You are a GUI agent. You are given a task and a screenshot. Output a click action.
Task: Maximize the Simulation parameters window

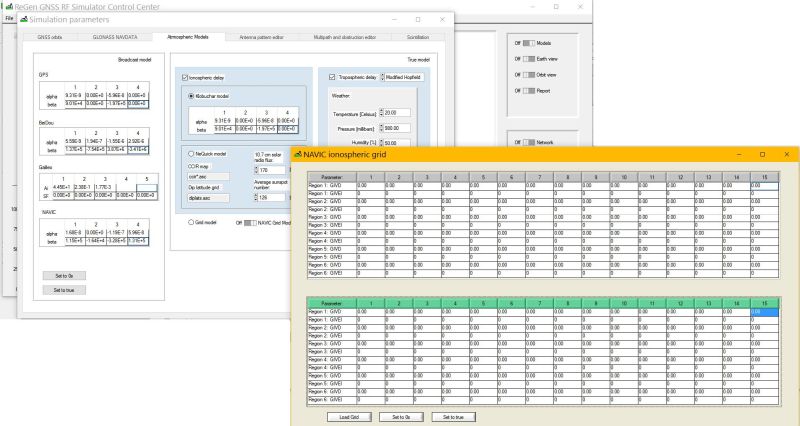point(417,20)
